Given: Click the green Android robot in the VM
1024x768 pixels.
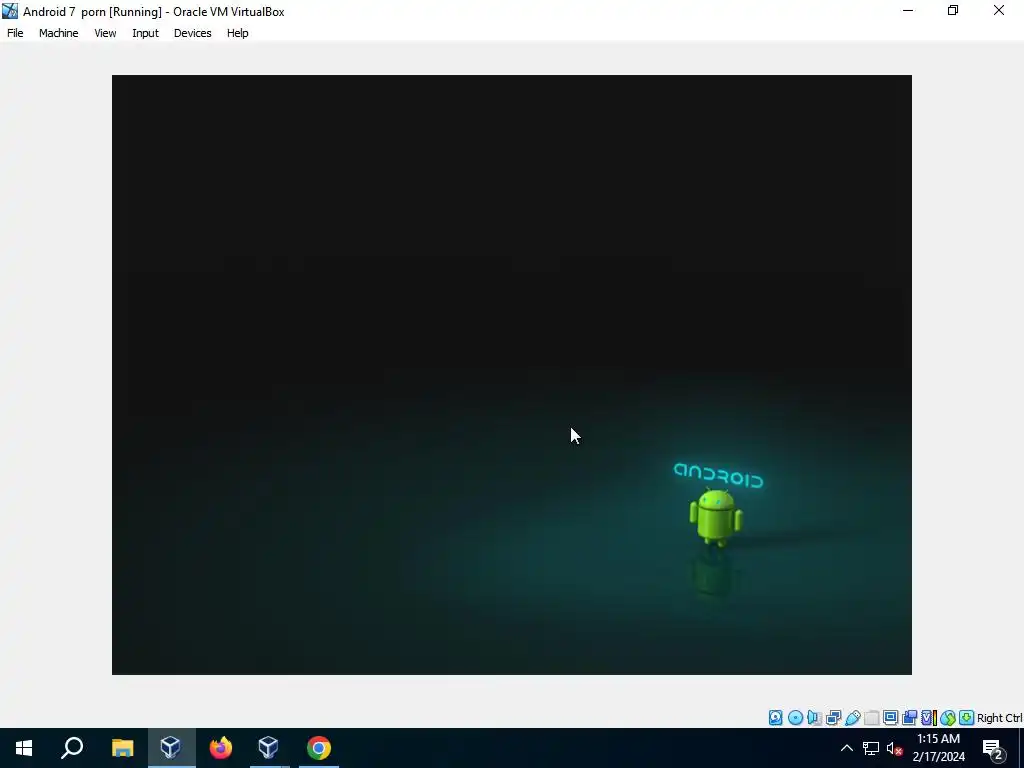Looking at the screenshot, I should (716, 517).
